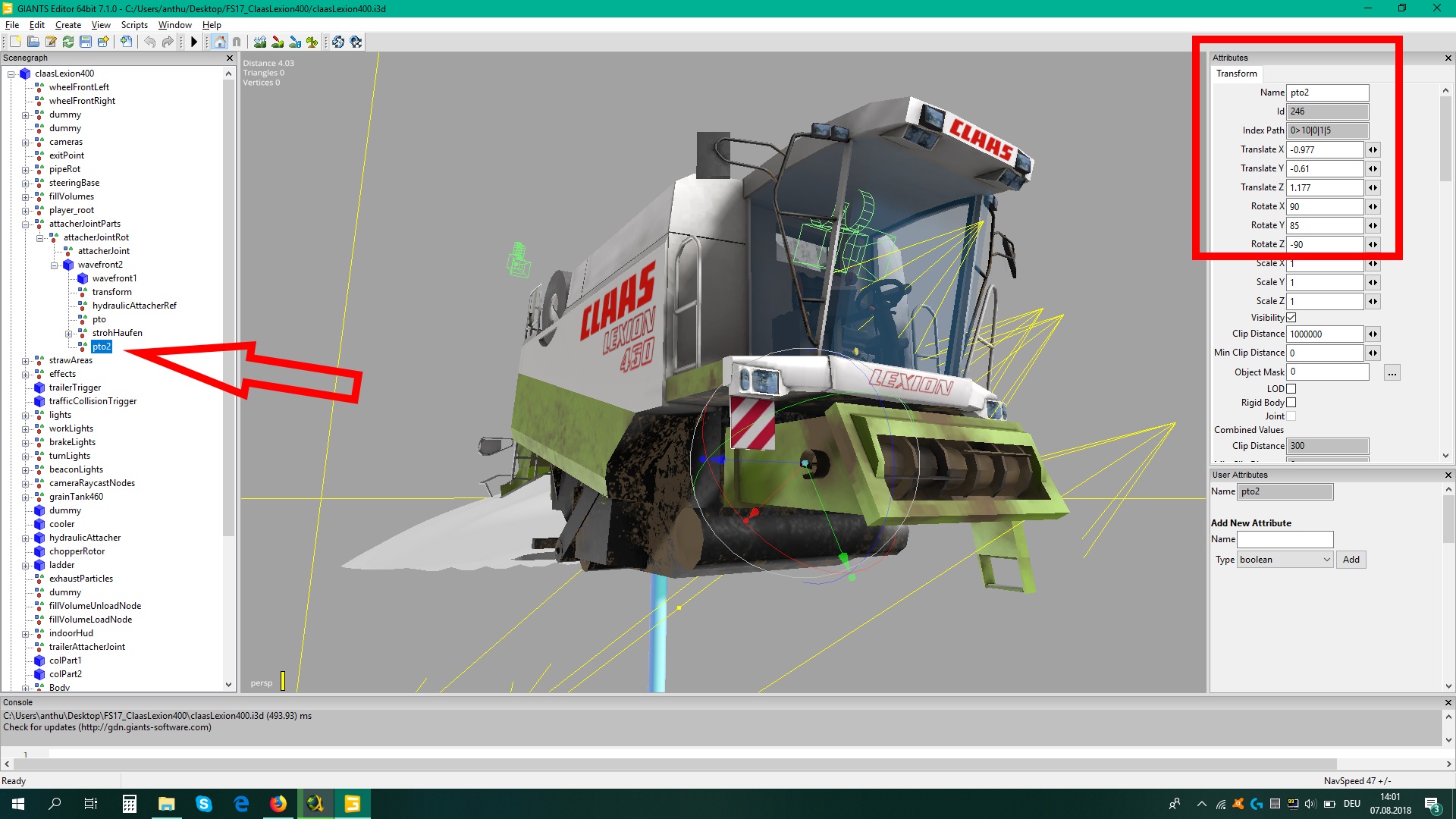Select the terrain foliage paint icon

pyautogui.click(x=312, y=42)
